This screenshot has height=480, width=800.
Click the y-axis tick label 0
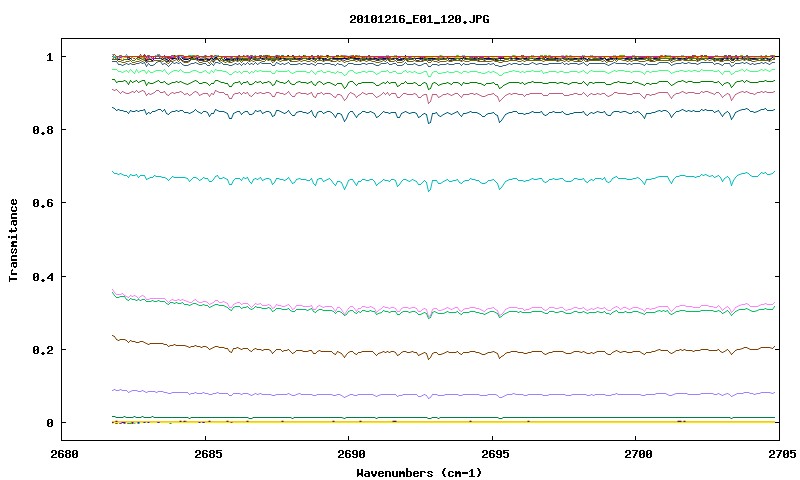49,423
